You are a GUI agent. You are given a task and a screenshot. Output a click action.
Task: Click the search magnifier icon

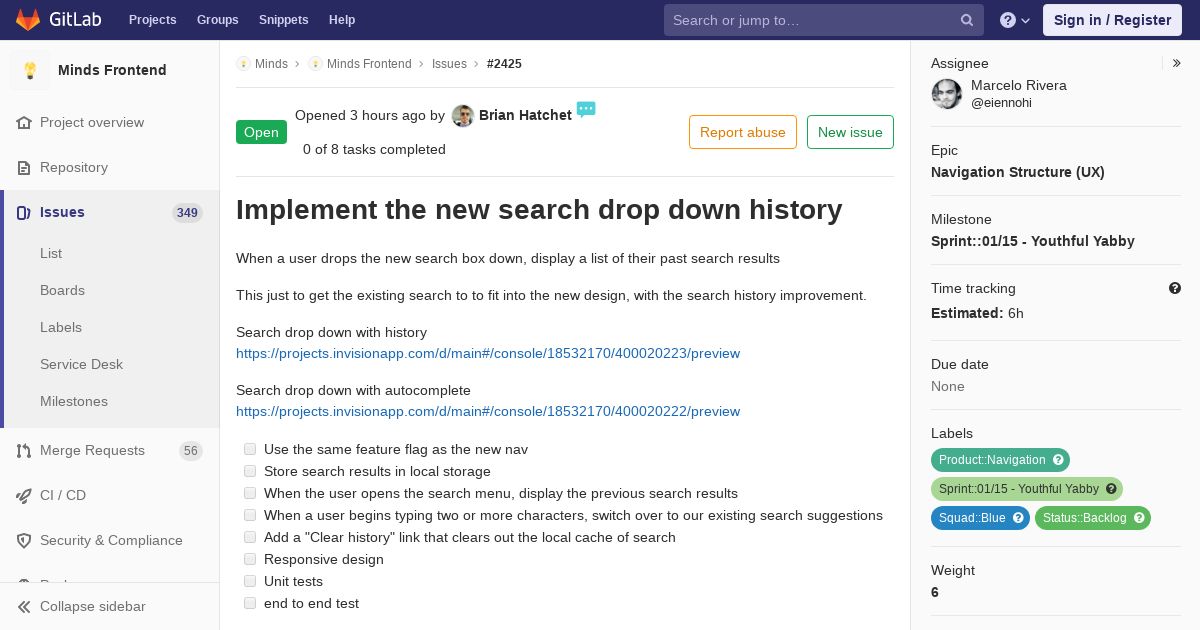(x=967, y=20)
